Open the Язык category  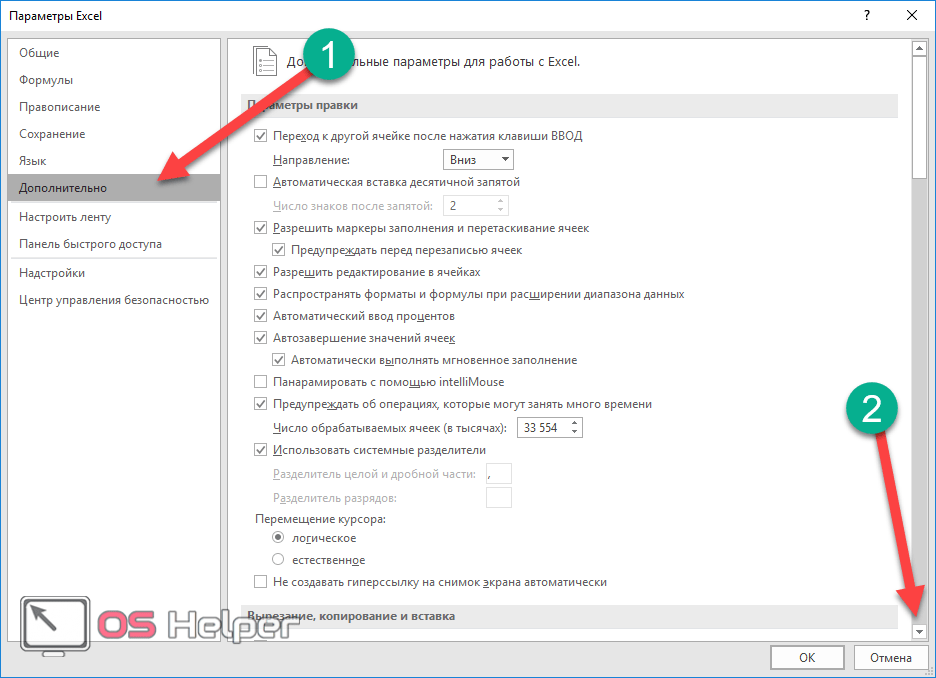click(x=114, y=161)
